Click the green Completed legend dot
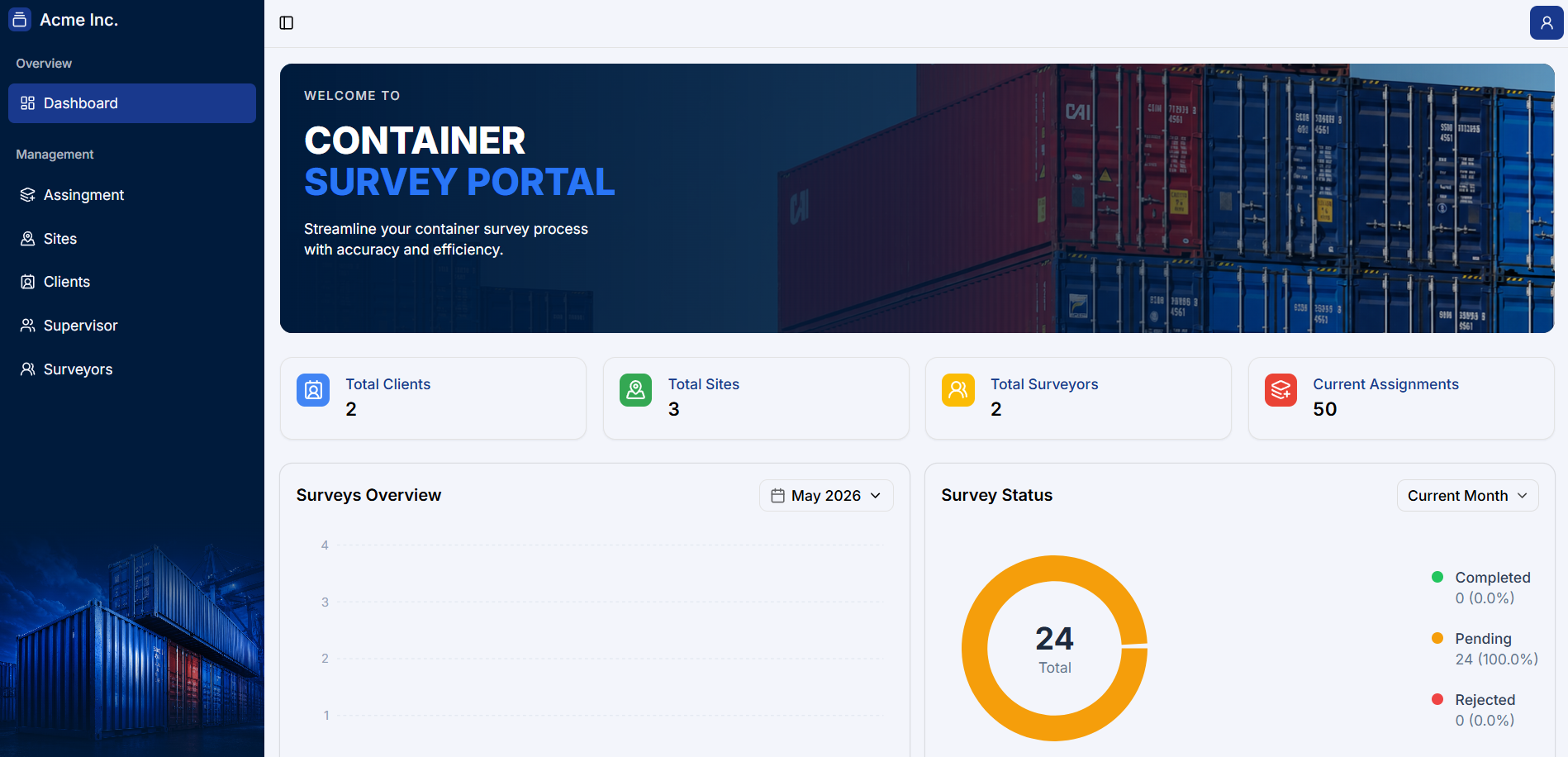This screenshot has width=1568, height=757. coord(1437,577)
